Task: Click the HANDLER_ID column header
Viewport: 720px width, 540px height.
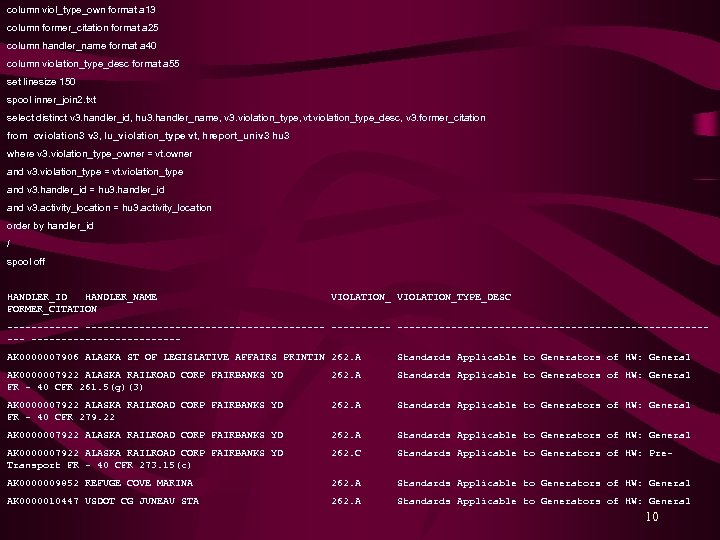Action: [x=37, y=297]
